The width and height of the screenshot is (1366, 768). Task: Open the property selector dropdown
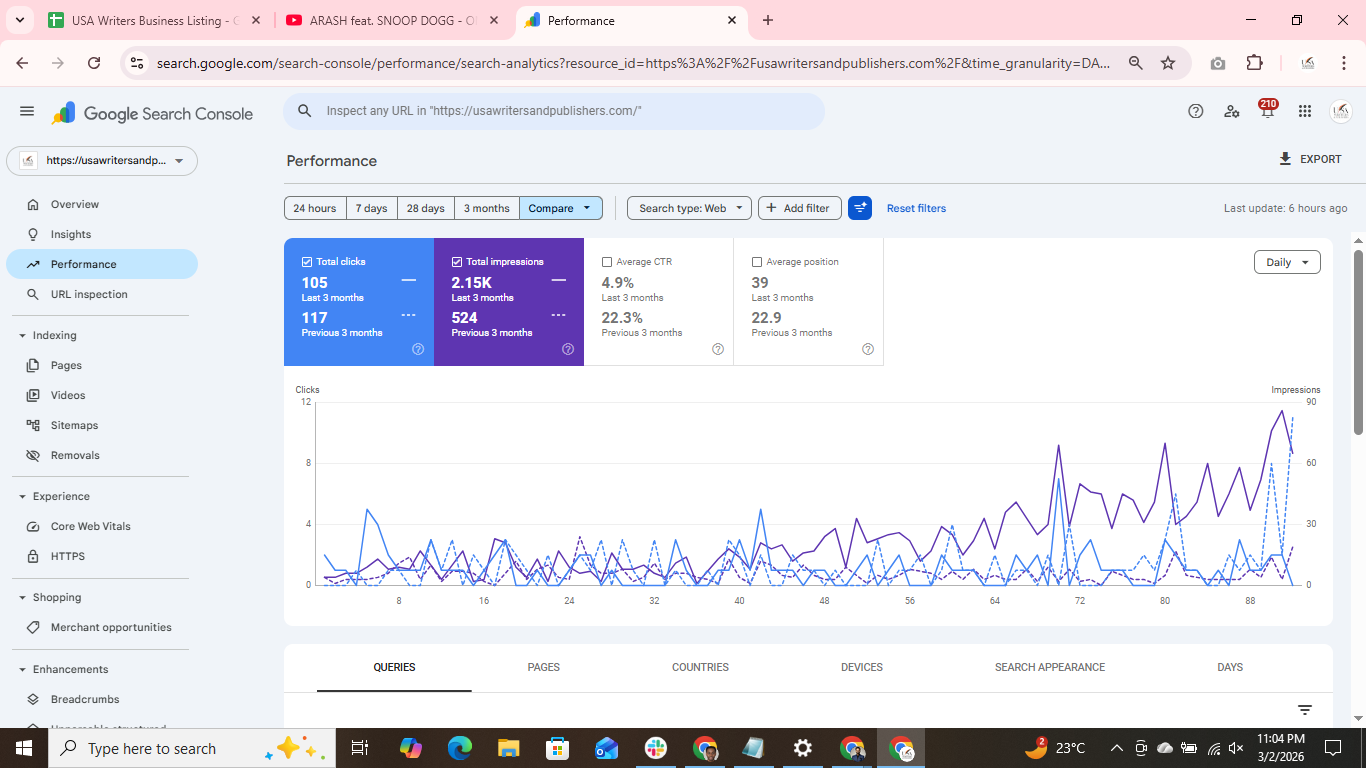pyautogui.click(x=102, y=160)
